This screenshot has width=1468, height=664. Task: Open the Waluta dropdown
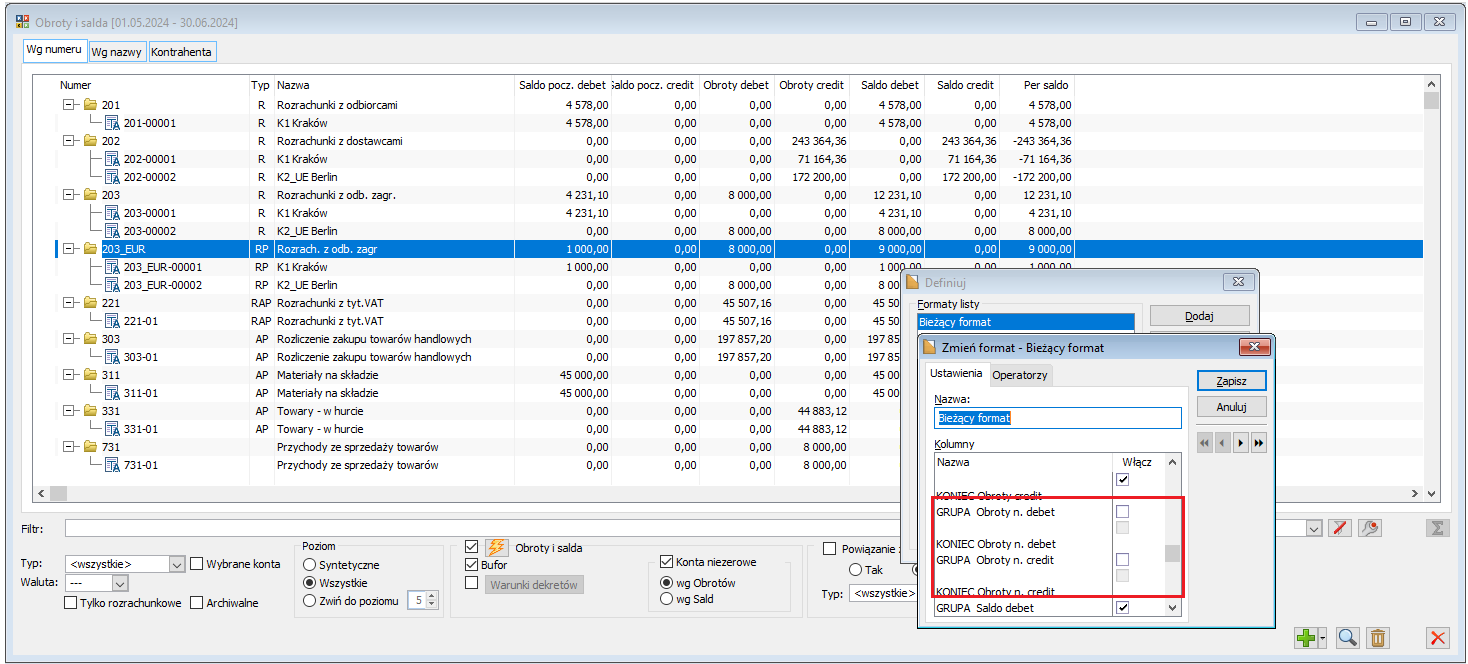coord(120,583)
